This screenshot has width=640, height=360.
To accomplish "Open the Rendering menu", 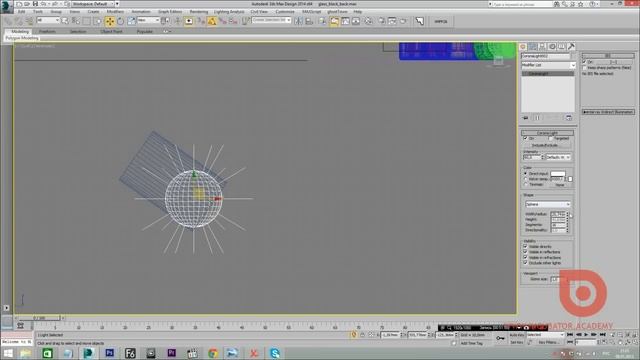I will [199, 12].
